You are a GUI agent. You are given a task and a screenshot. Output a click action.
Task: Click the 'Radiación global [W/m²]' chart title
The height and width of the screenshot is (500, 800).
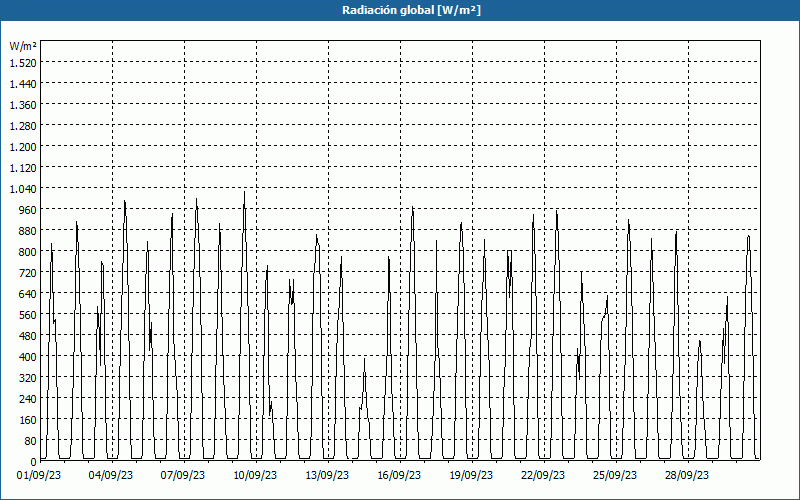411,10
